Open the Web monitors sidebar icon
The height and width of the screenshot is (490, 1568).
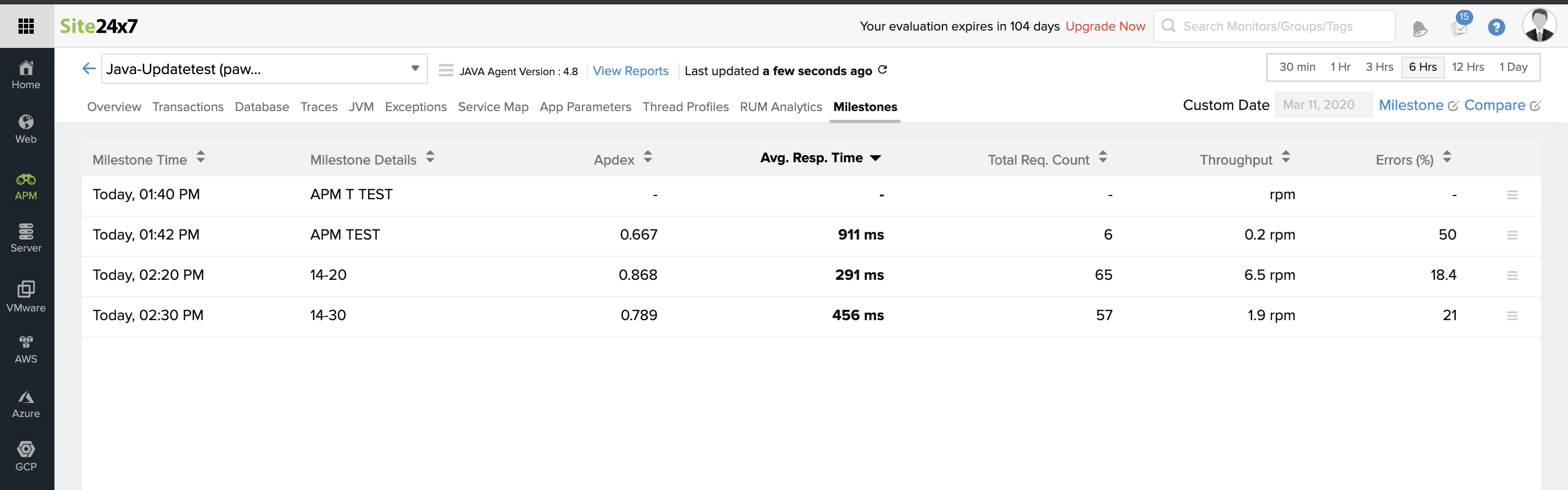pyautogui.click(x=26, y=129)
